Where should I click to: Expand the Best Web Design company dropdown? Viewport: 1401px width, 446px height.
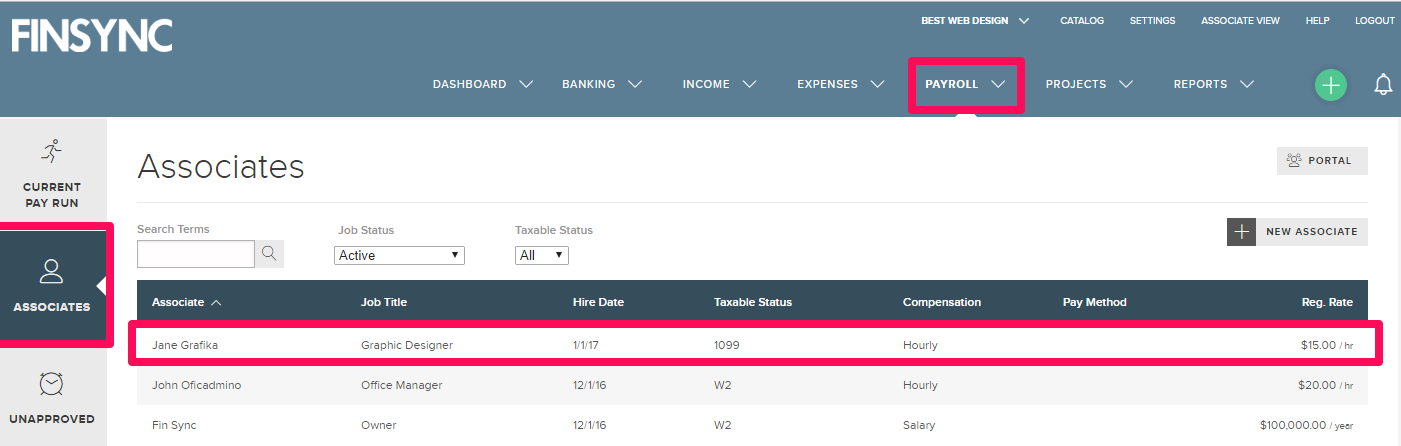(975, 20)
